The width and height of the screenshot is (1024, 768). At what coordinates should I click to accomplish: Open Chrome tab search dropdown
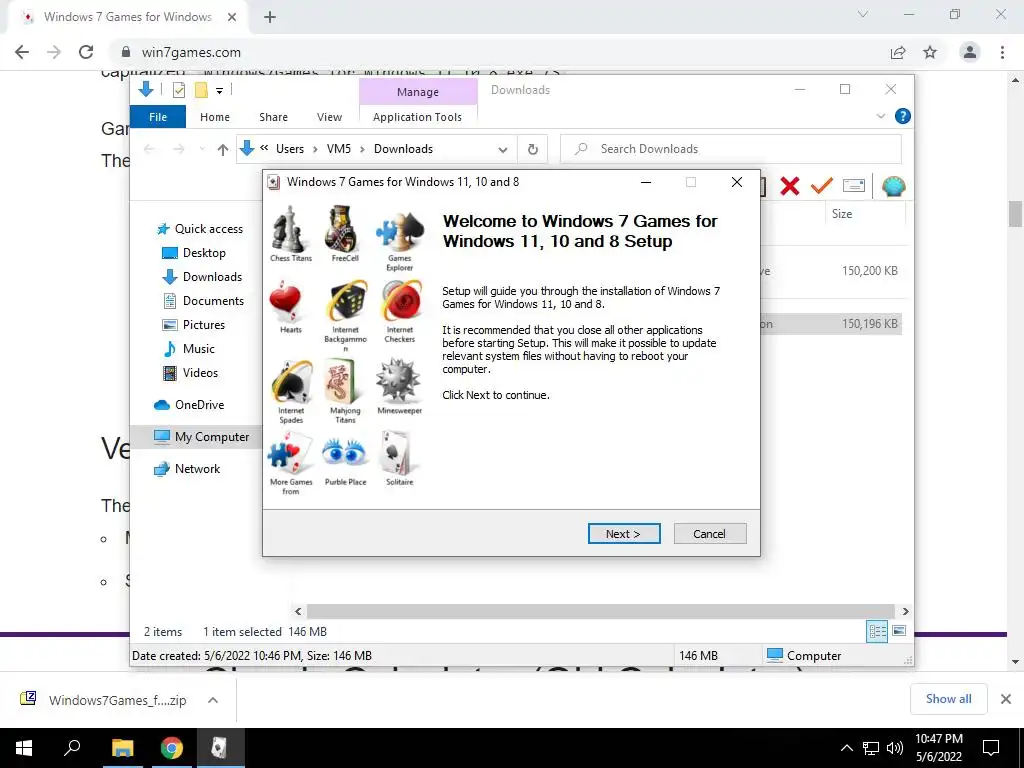click(863, 14)
